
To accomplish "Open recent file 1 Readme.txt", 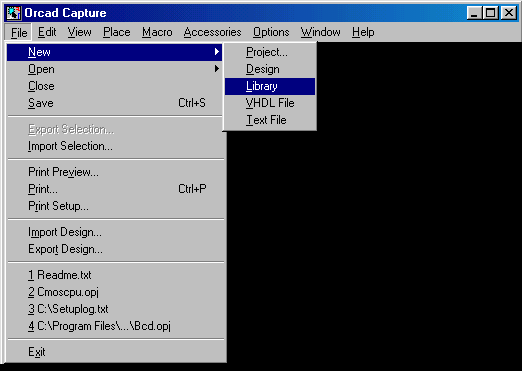I will tap(116, 275).
